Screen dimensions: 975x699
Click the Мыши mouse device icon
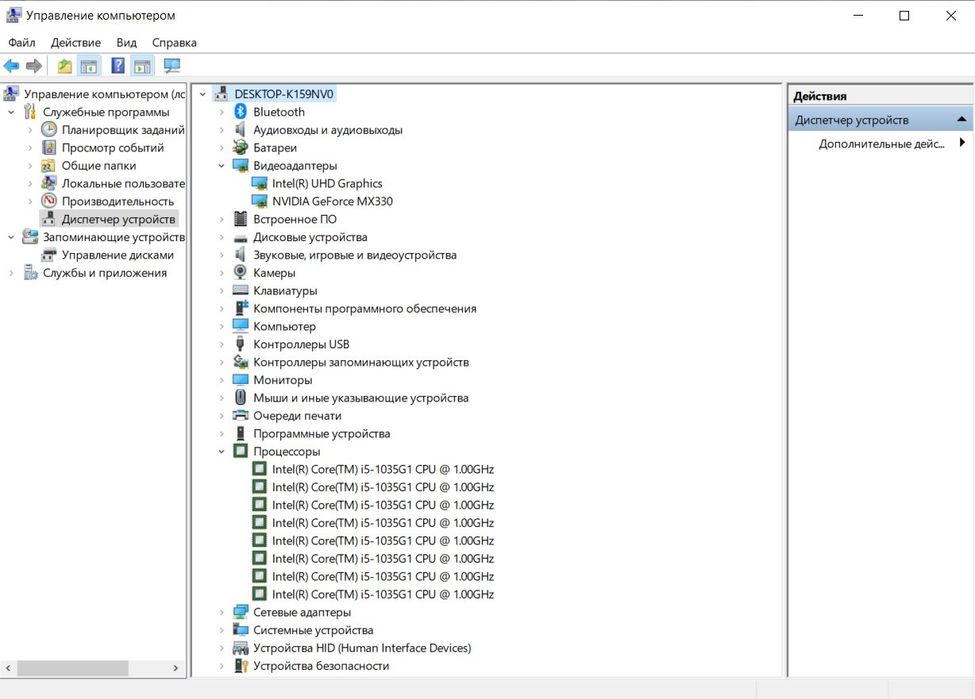(240, 397)
